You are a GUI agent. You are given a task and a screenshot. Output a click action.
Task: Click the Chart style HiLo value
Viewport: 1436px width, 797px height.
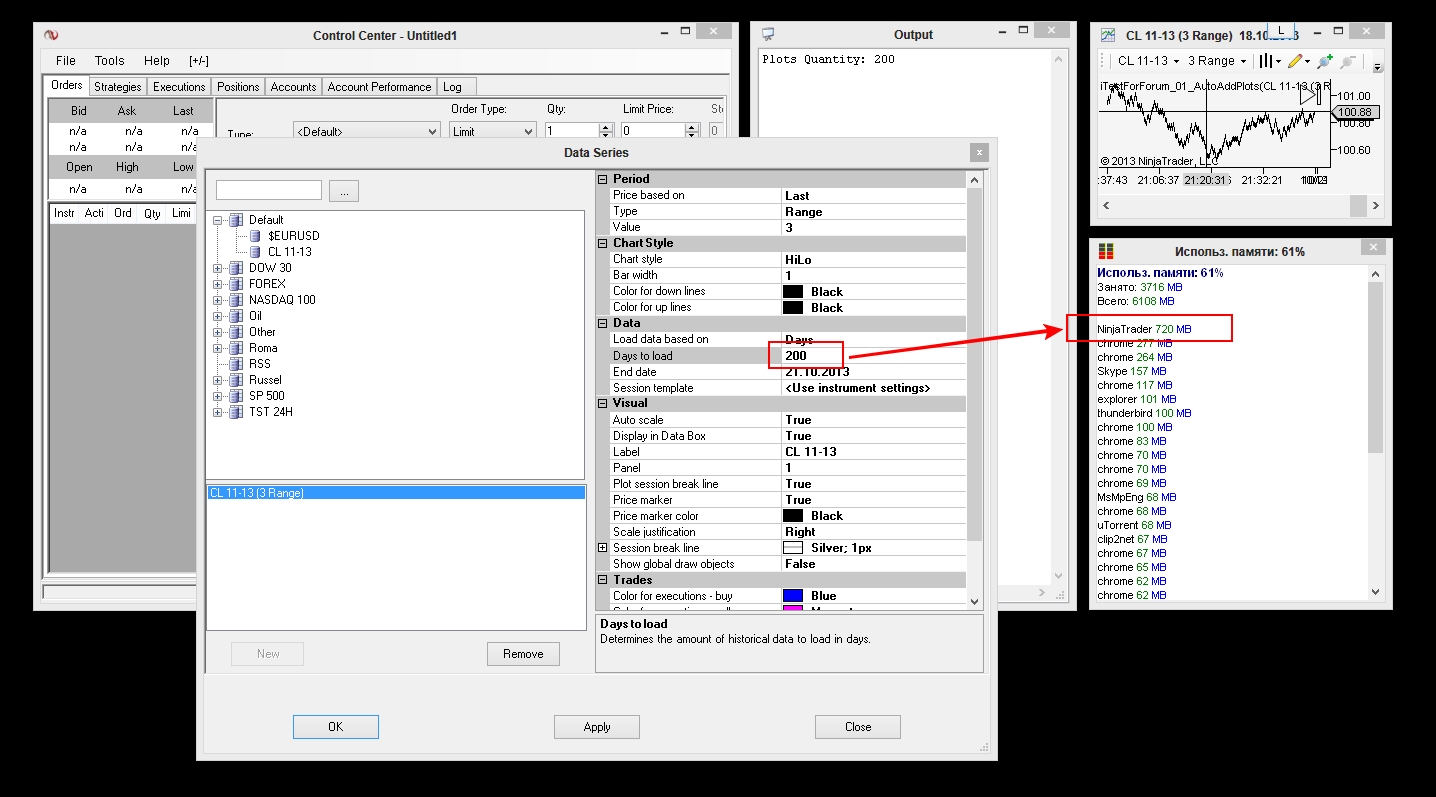coord(874,260)
